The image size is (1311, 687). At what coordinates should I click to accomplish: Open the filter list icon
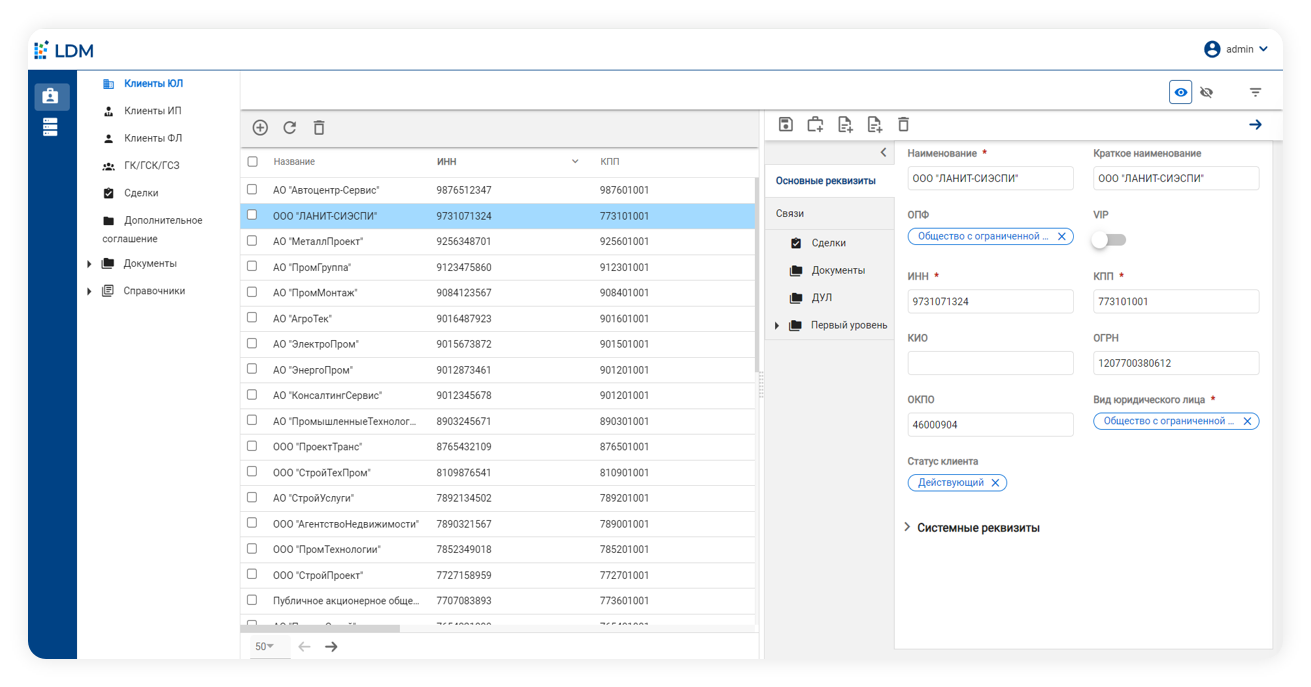click(1255, 92)
